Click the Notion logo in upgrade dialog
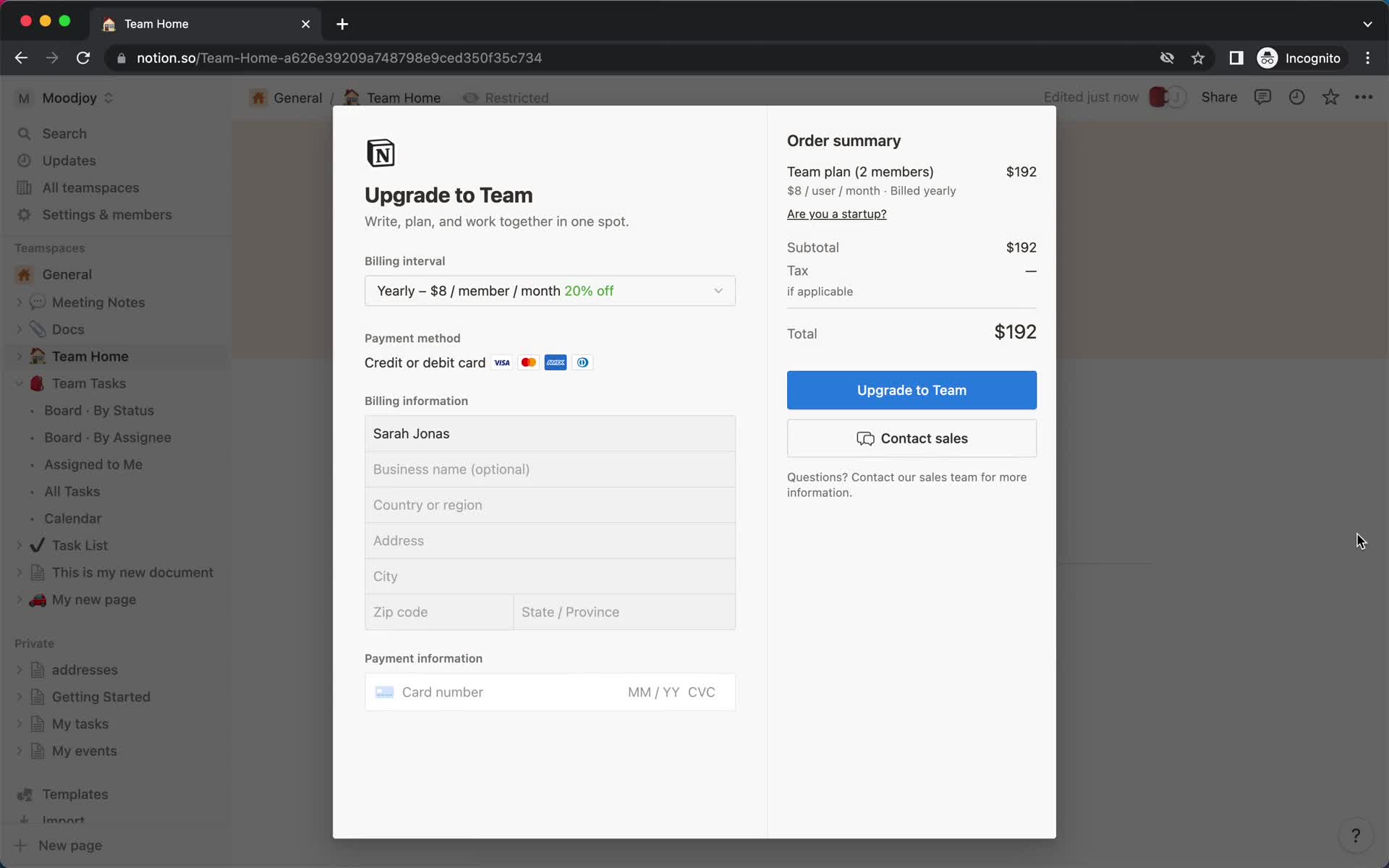The height and width of the screenshot is (868, 1389). click(381, 153)
